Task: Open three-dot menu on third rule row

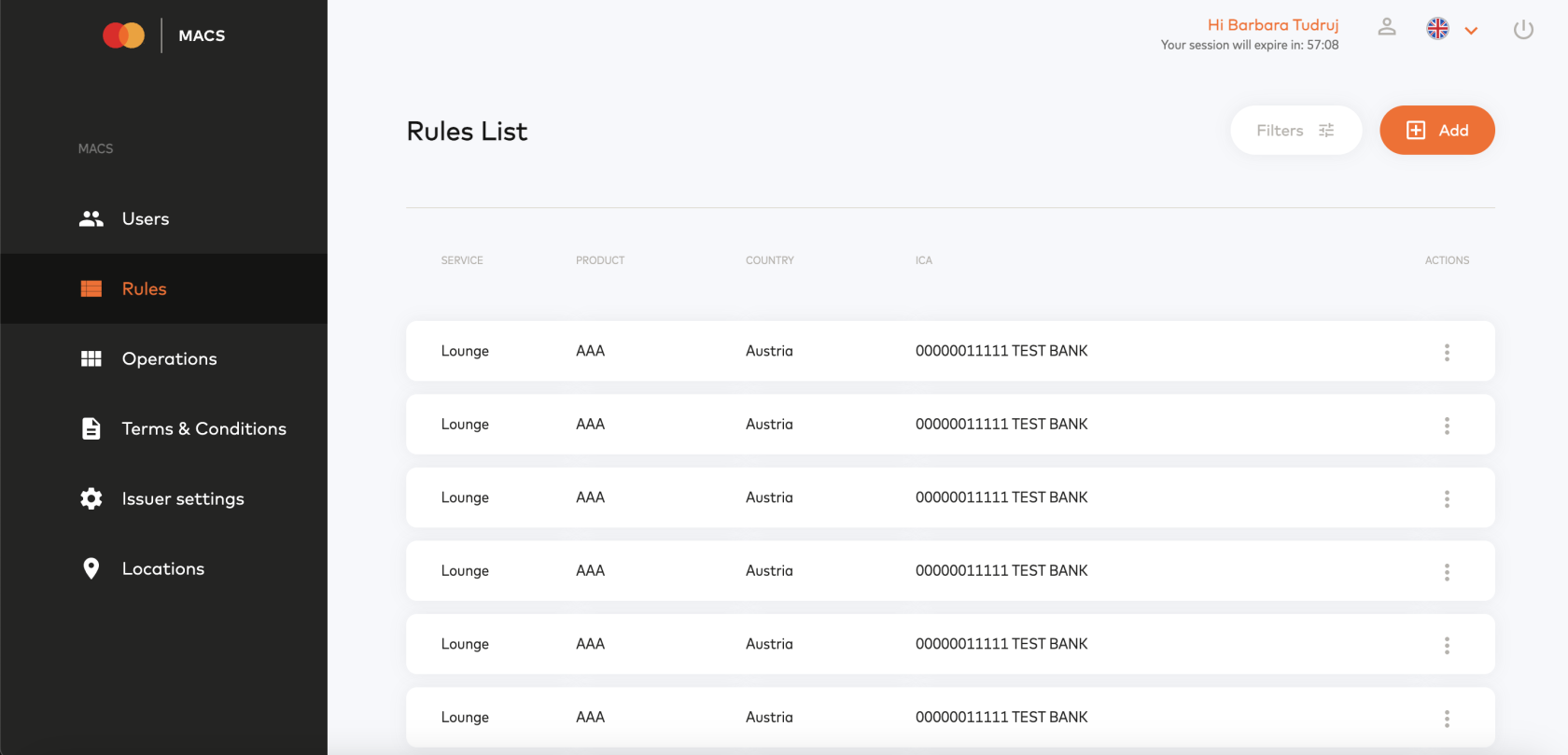Action: click(x=1447, y=498)
